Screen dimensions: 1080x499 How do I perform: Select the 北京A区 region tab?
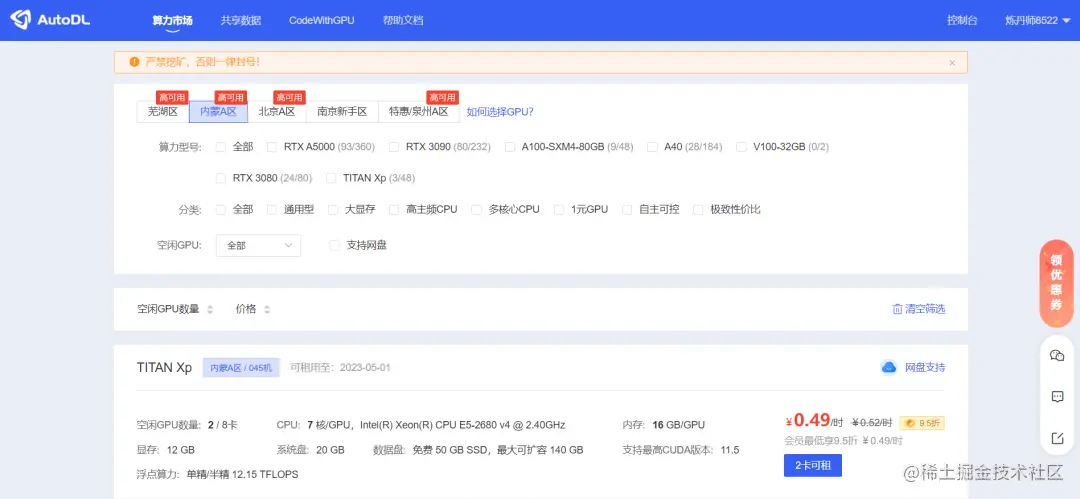point(277,111)
